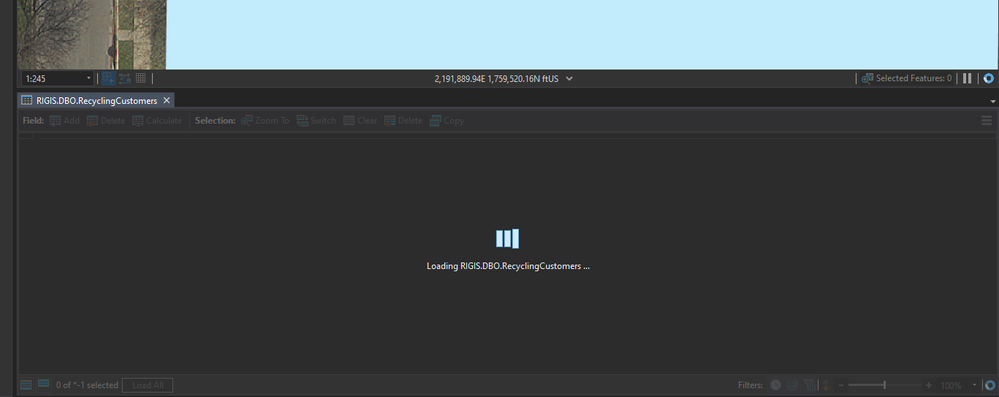Show all records view icon
This screenshot has width=999, height=397.
26,385
